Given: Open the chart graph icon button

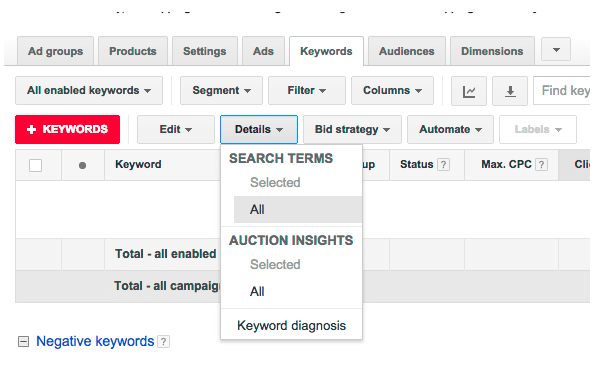Looking at the screenshot, I should tap(468, 91).
